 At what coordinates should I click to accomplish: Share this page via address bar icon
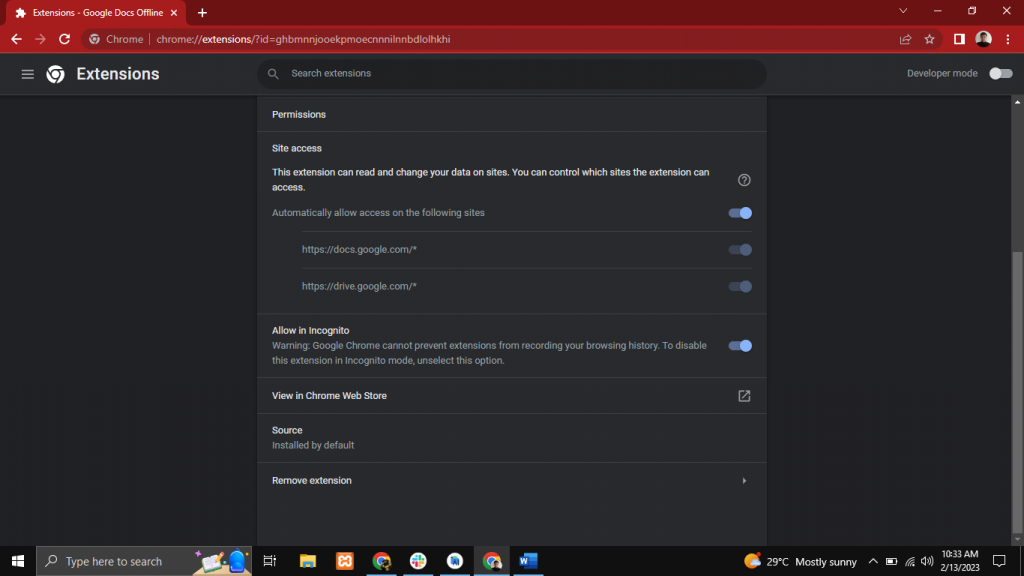[x=905, y=39]
